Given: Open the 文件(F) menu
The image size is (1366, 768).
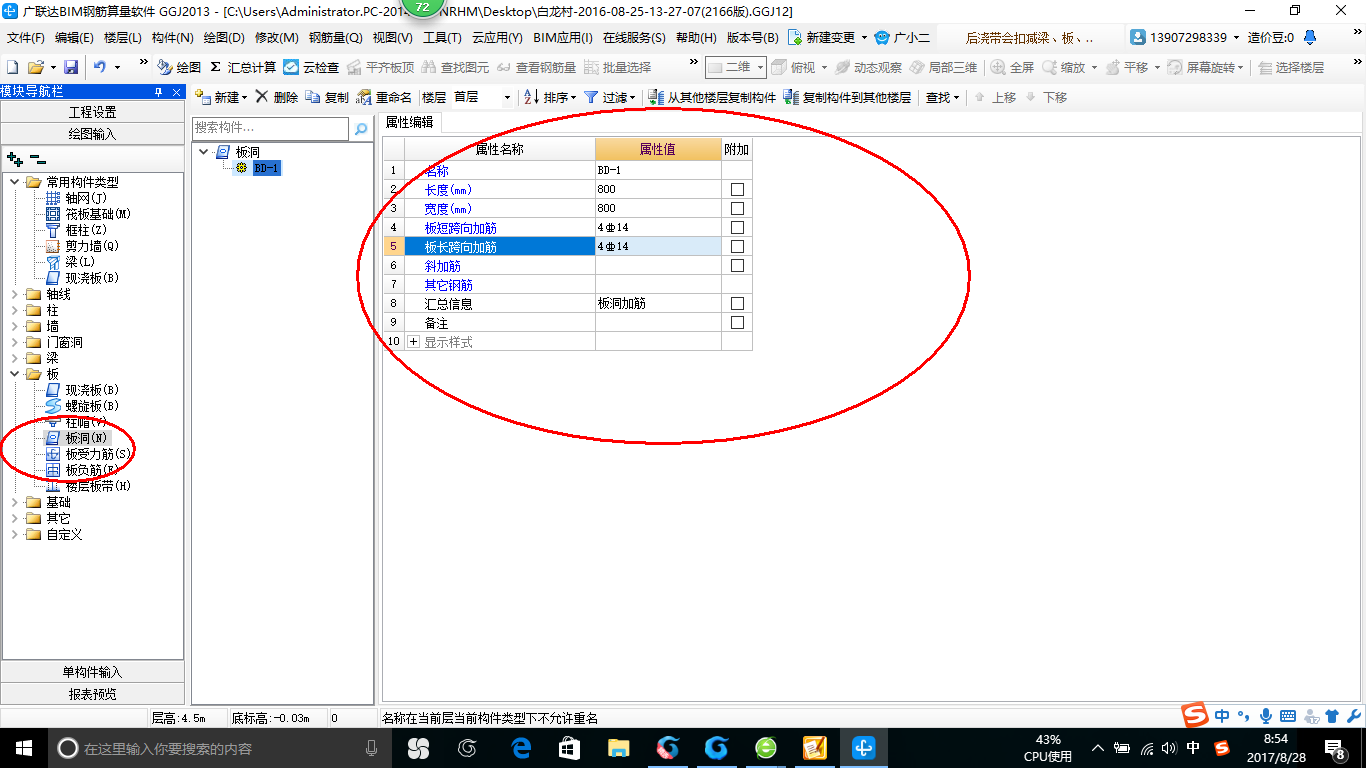Looking at the screenshot, I should click(x=26, y=37).
